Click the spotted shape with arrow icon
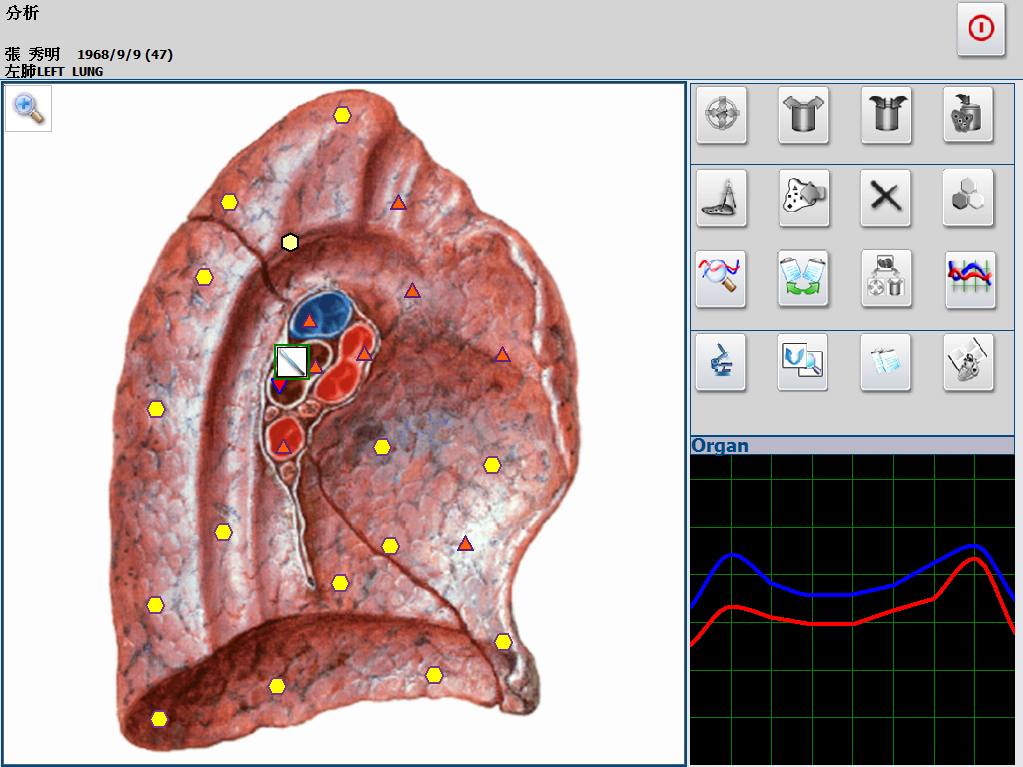Image resolution: width=1023 pixels, height=767 pixels. click(803, 197)
